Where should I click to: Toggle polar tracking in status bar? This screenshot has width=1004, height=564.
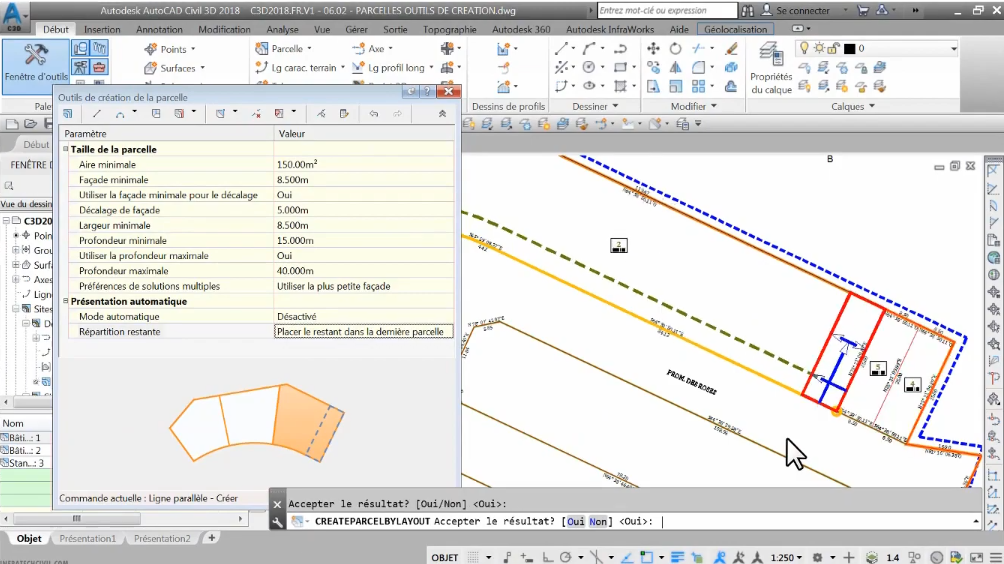tap(565, 558)
